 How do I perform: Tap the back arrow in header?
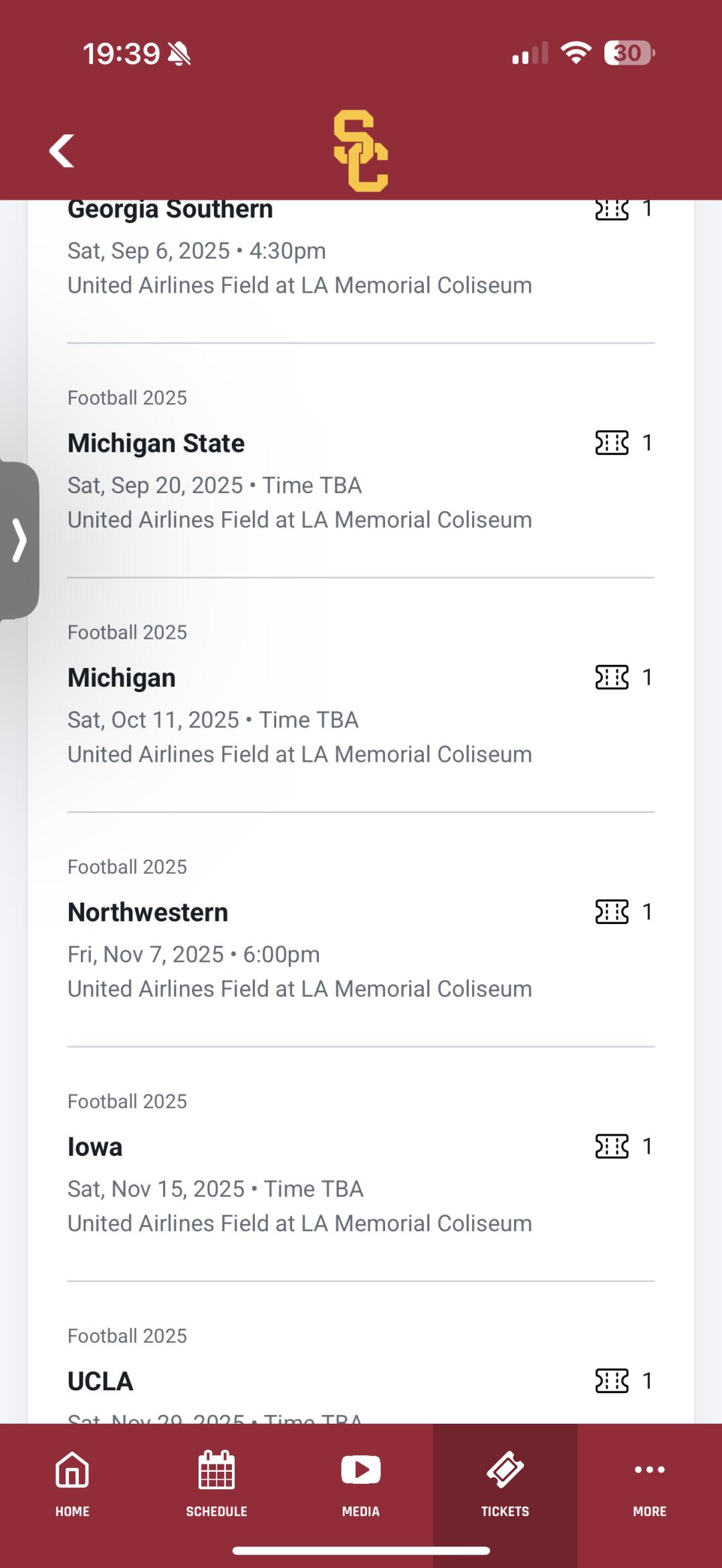[x=62, y=151]
